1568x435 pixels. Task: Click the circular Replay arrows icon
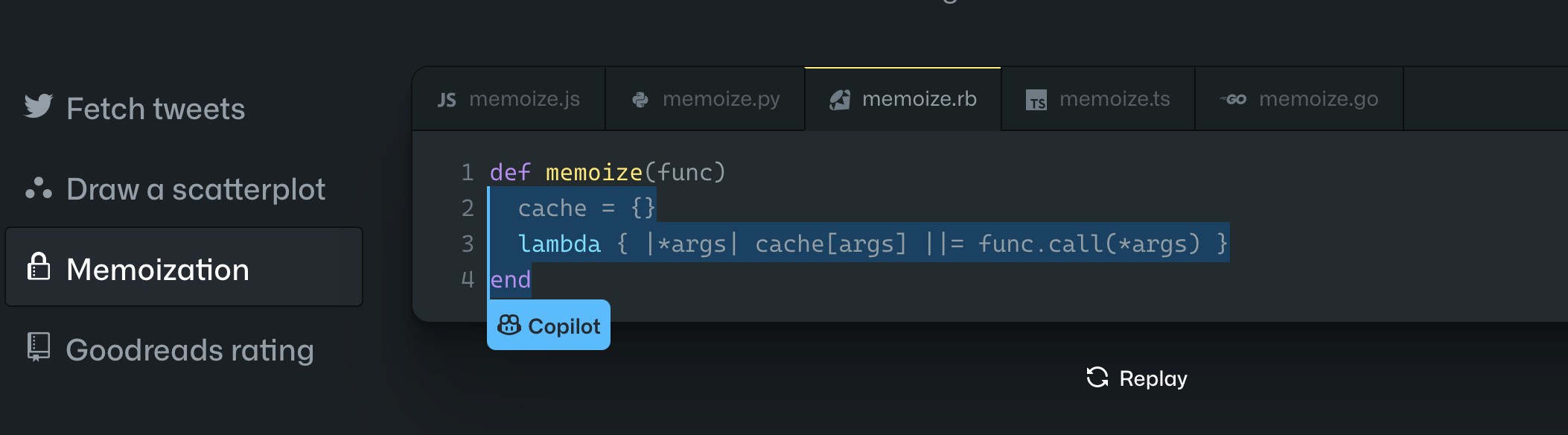click(1097, 378)
